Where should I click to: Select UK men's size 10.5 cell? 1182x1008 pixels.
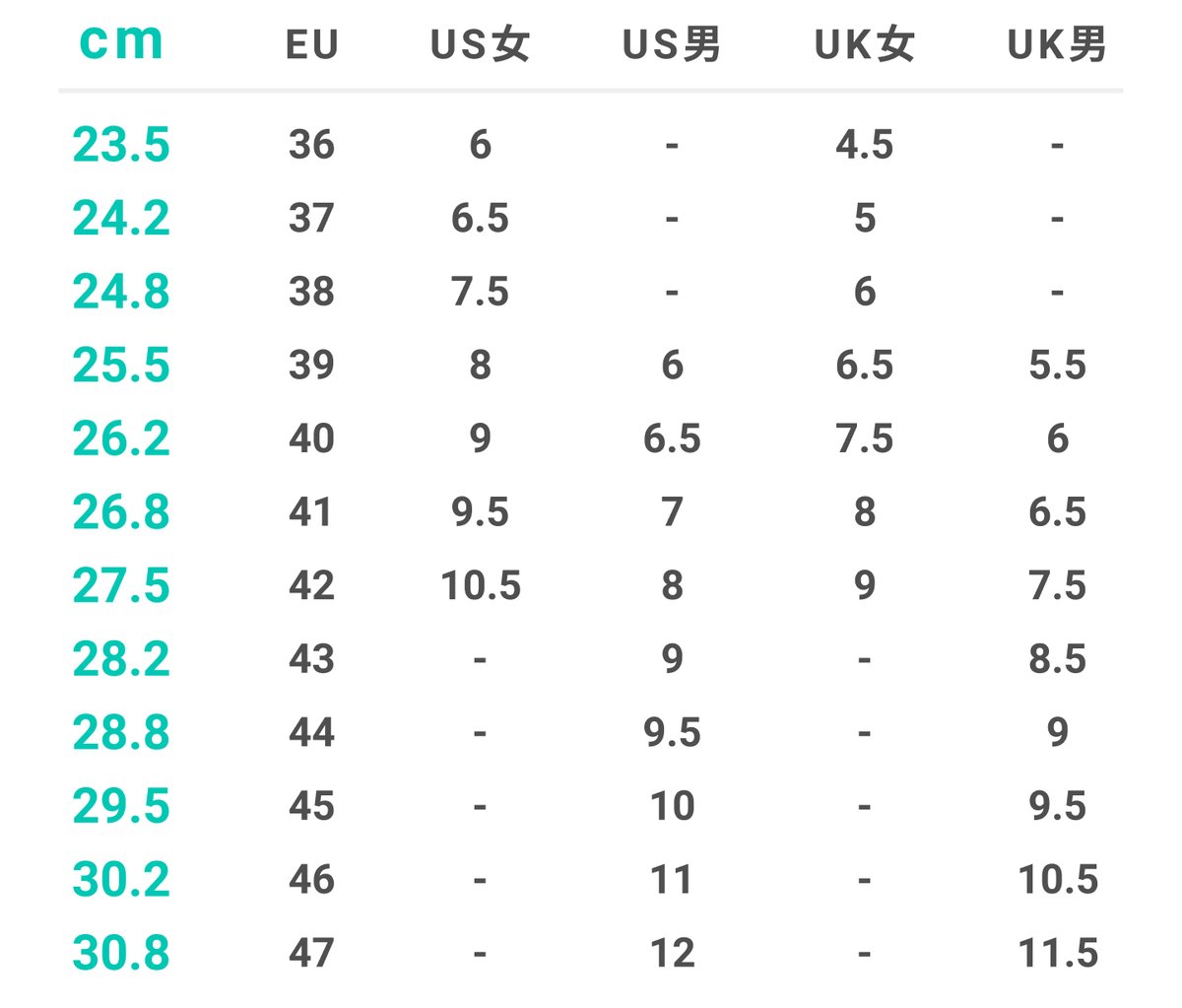coord(1058,880)
